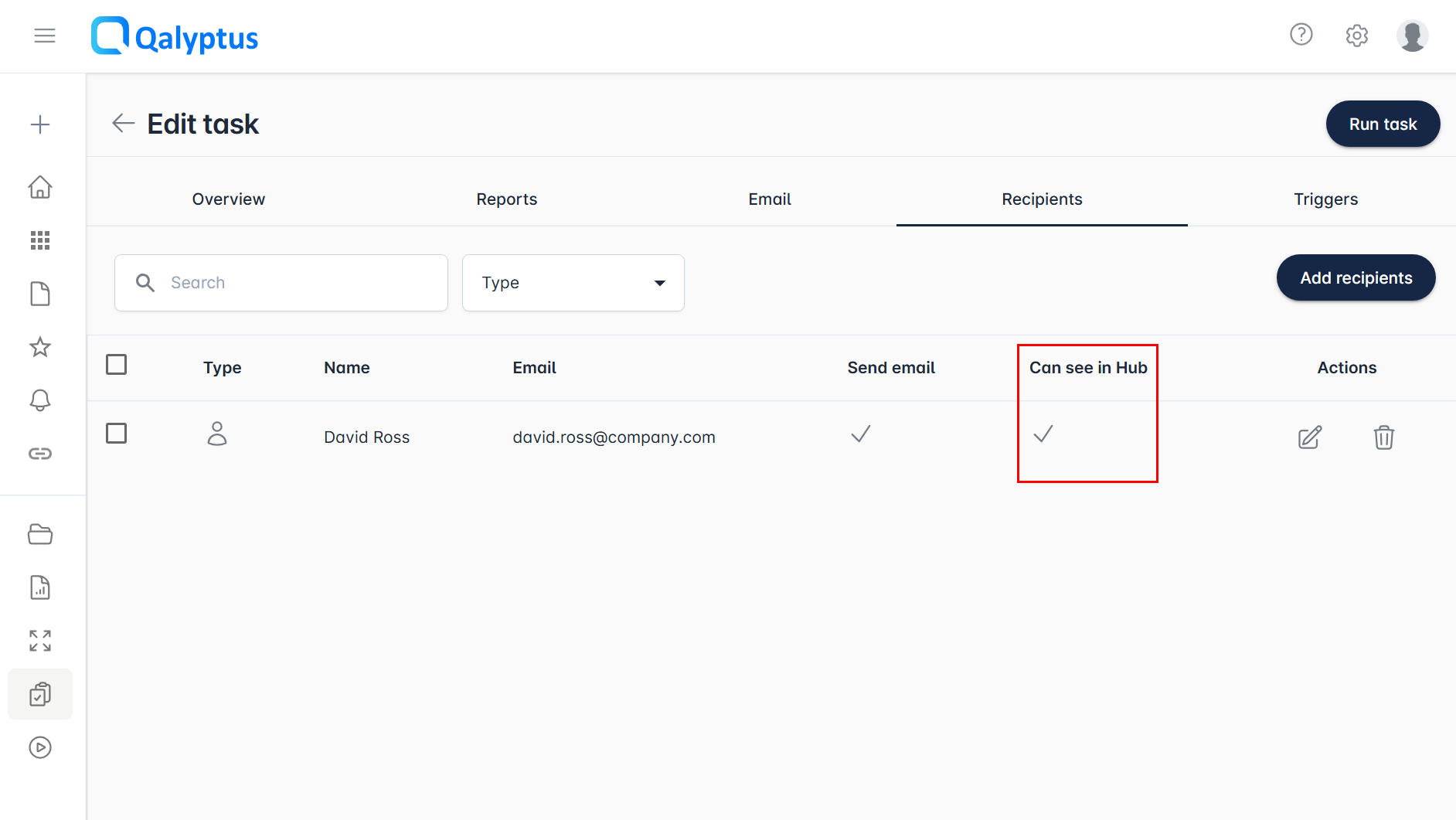Click the Run task button
This screenshot has width=1456, height=820.
click(1383, 124)
